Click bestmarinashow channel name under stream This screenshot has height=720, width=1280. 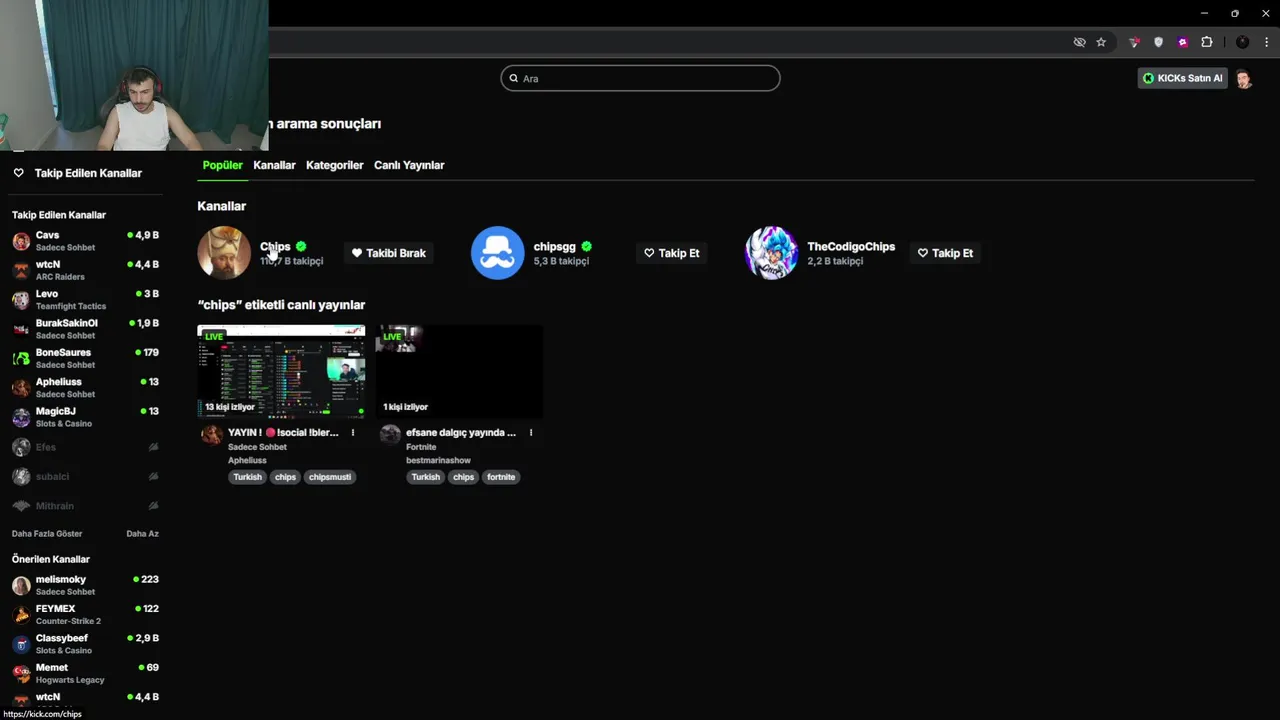click(x=438, y=460)
